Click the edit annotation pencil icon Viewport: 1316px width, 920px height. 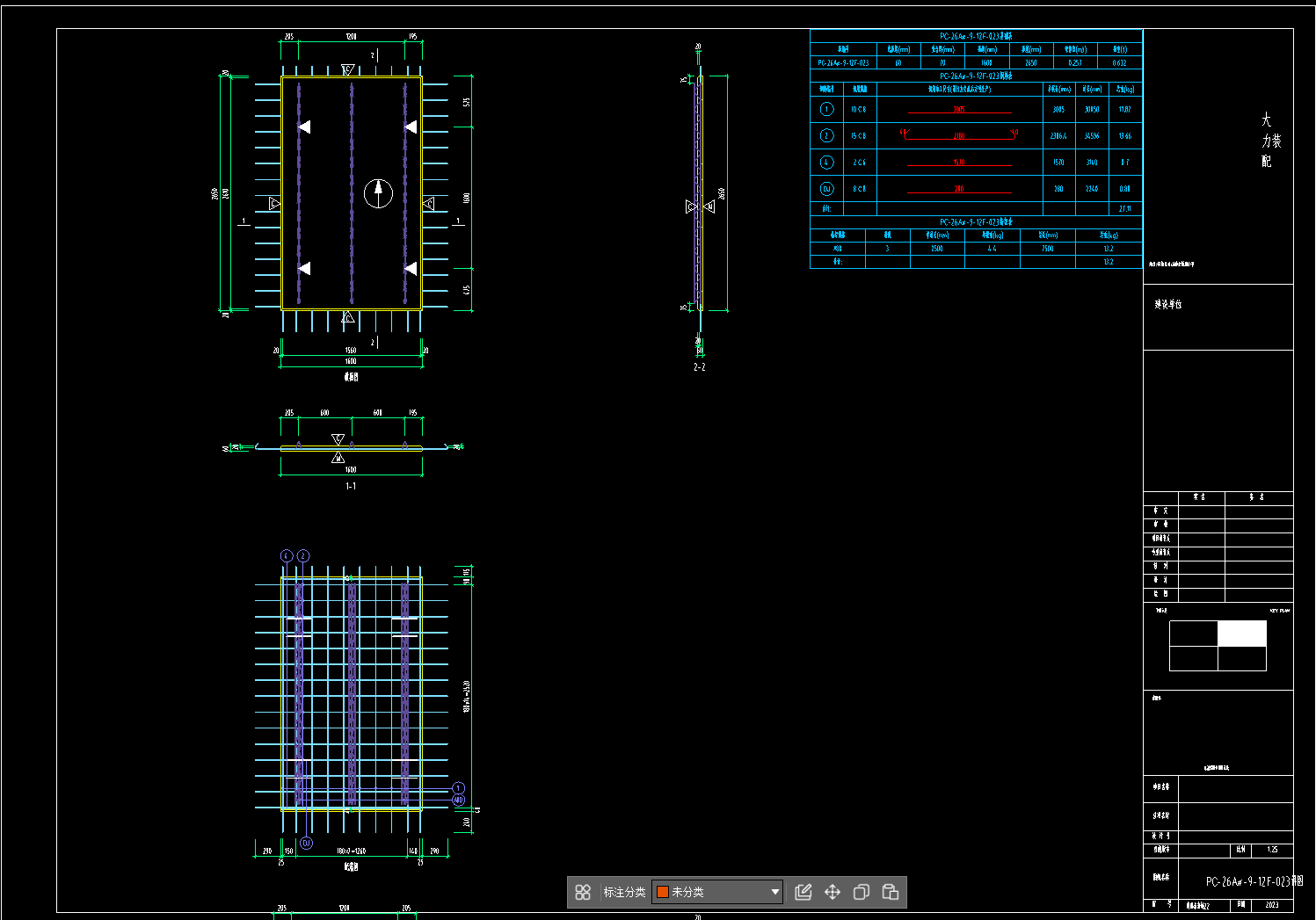(x=803, y=892)
